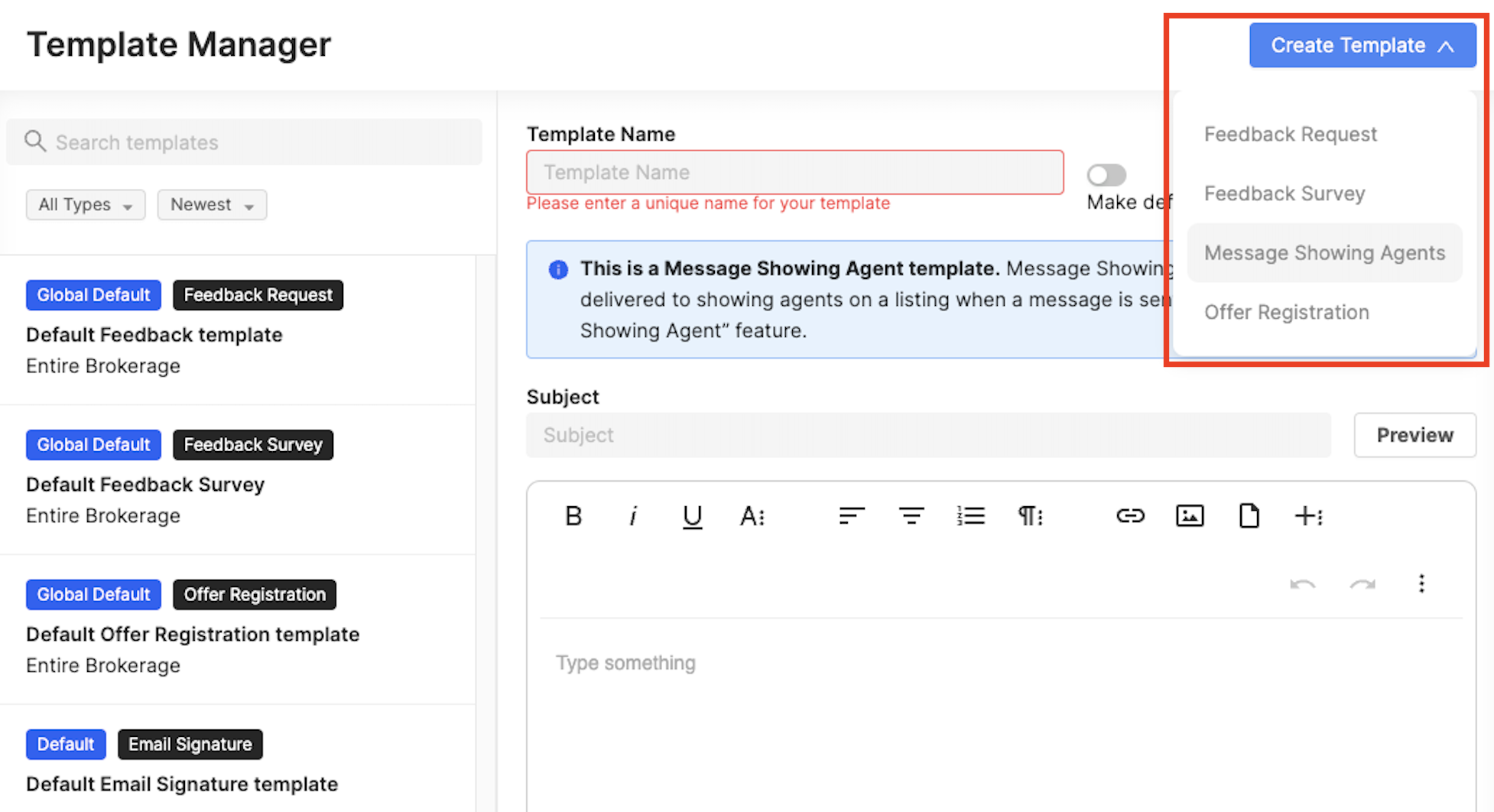Click the unique name error message
The width and height of the screenshot is (1494, 812).
click(x=708, y=203)
